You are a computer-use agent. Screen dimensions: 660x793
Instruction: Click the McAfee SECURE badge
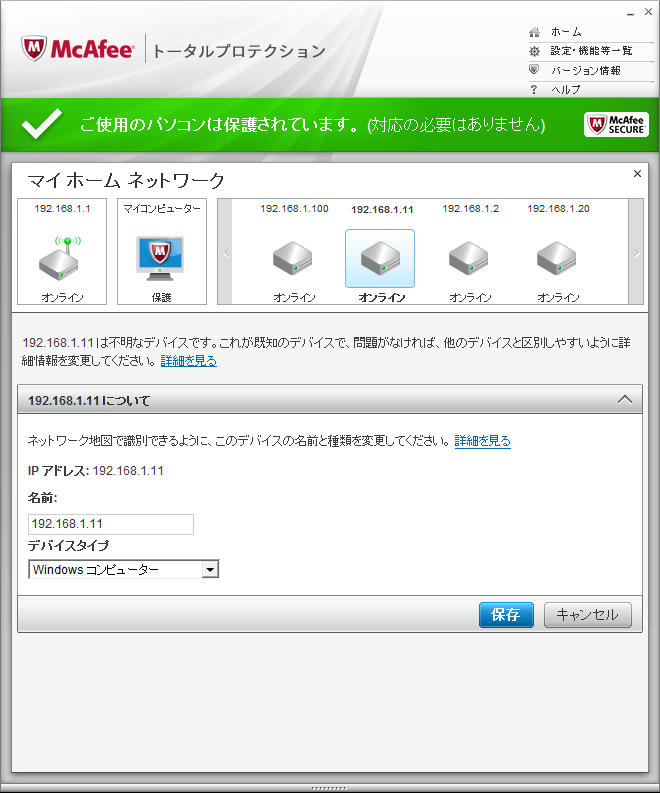coord(616,124)
